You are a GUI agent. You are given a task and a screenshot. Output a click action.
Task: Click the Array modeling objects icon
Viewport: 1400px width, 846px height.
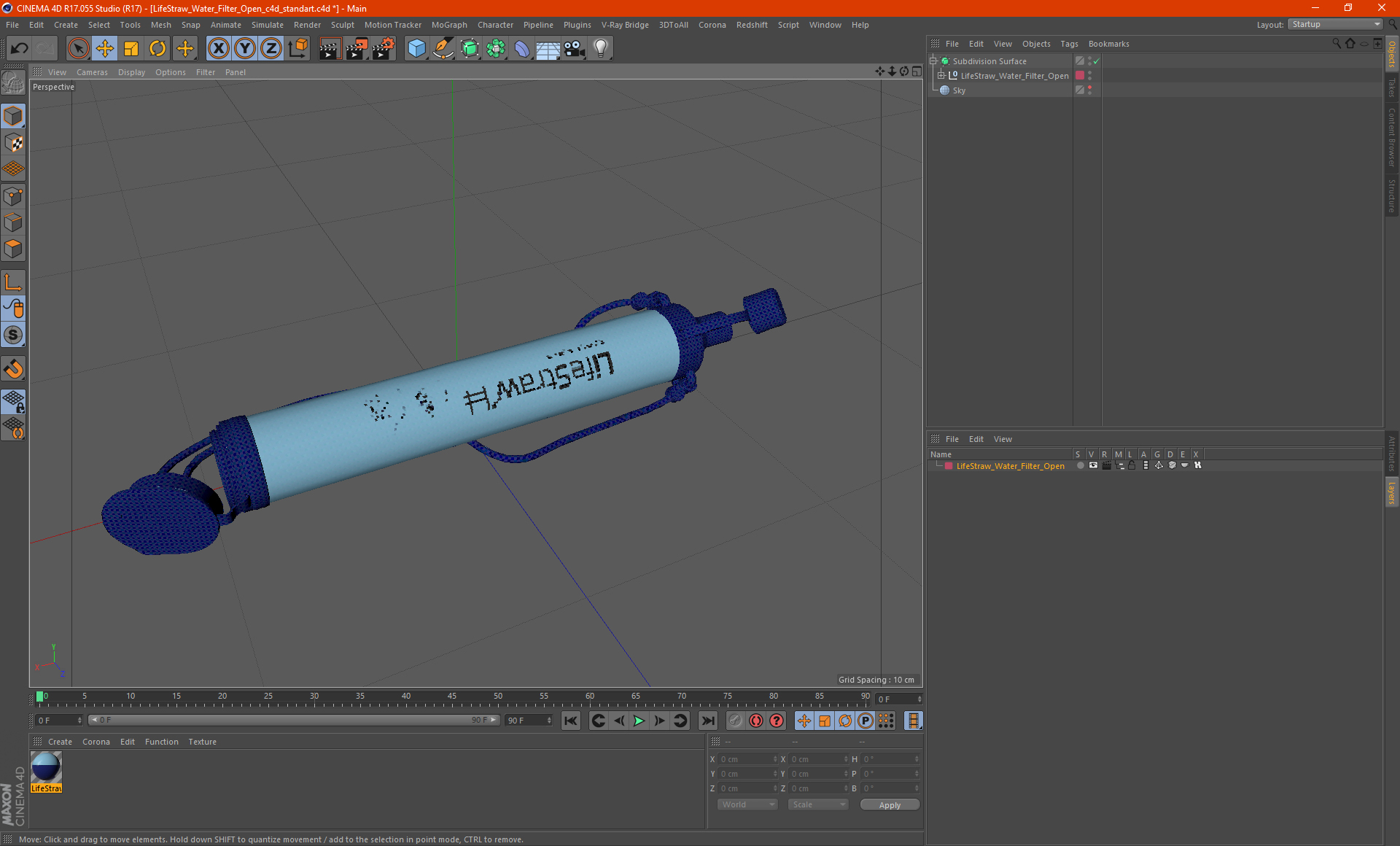[496, 49]
